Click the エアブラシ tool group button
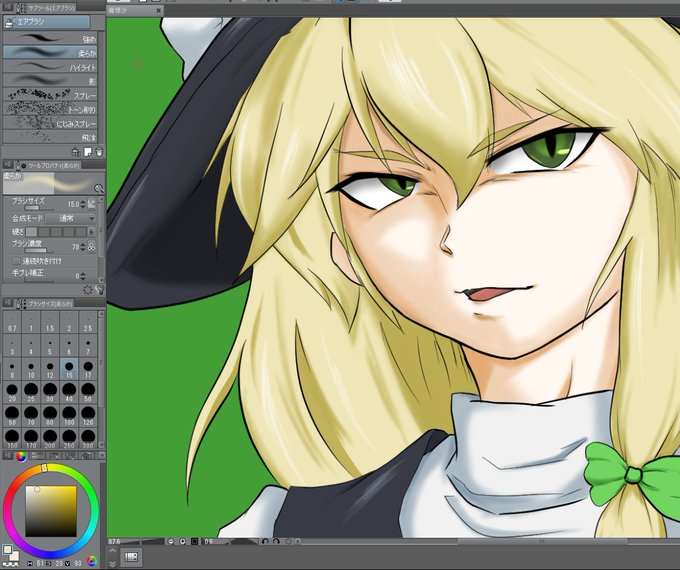The height and width of the screenshot is (570, 680). [47, 21]
